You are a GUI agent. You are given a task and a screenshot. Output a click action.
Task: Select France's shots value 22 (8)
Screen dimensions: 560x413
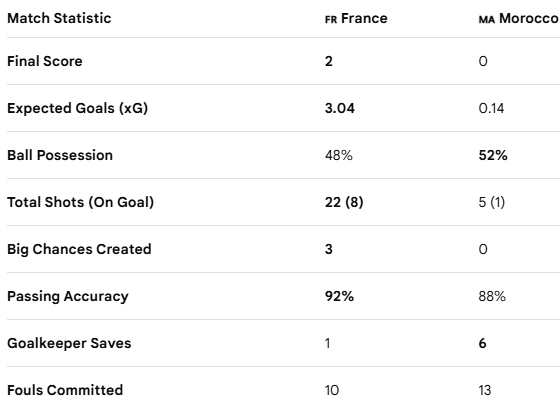click(344, 202)
